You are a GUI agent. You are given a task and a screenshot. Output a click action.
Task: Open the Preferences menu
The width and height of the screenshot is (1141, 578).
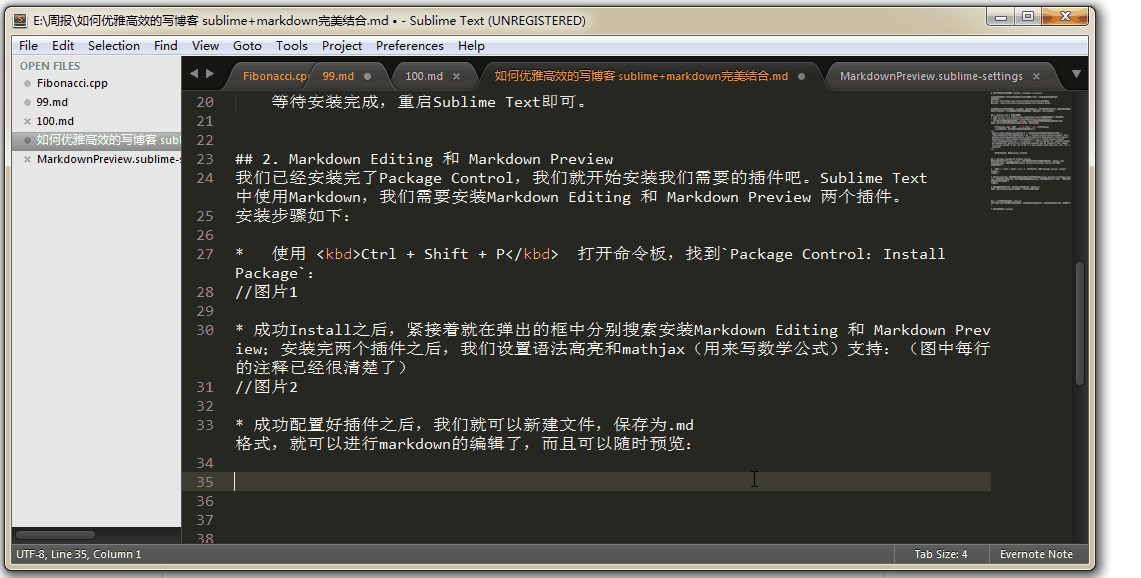pos(409,45)
